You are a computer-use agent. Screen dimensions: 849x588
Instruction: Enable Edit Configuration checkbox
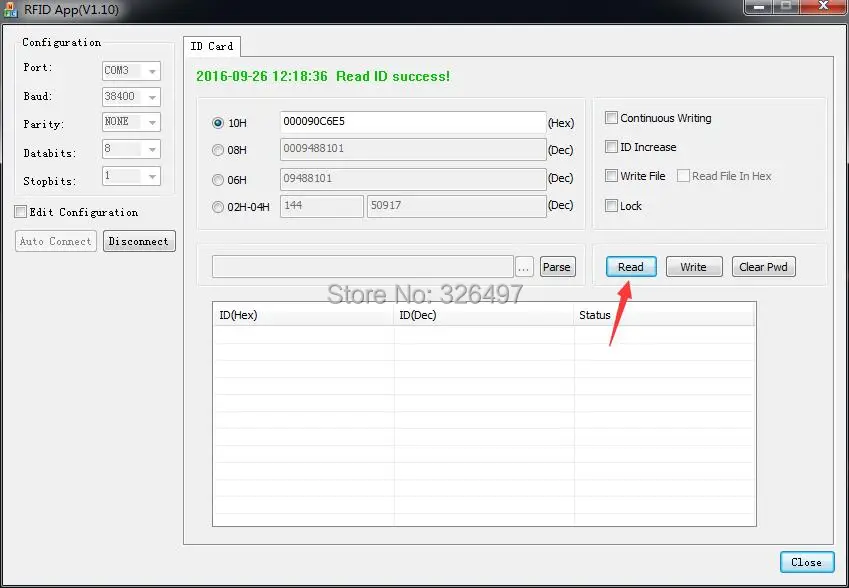tap(21, 212)
